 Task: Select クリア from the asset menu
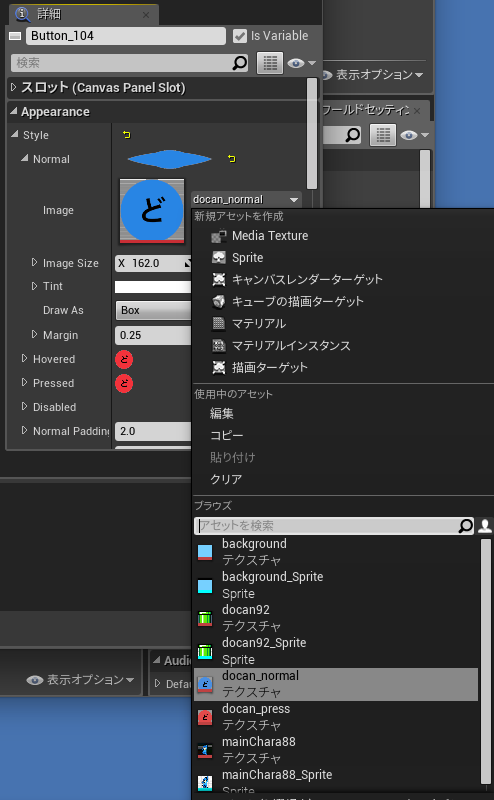pyautogui.click(x=226, y=479)
